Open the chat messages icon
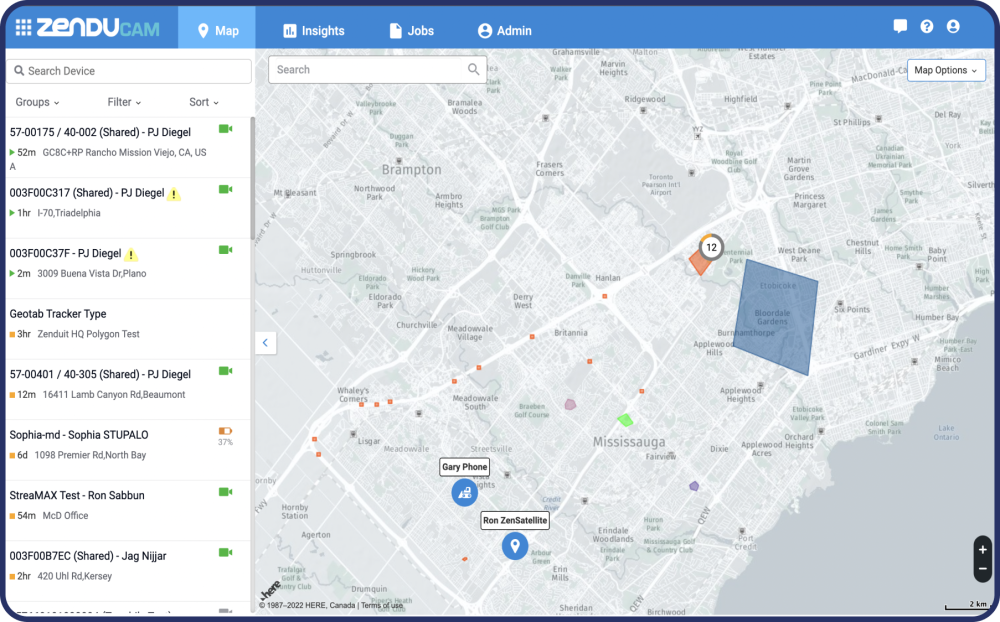 [x=900, y=27]
